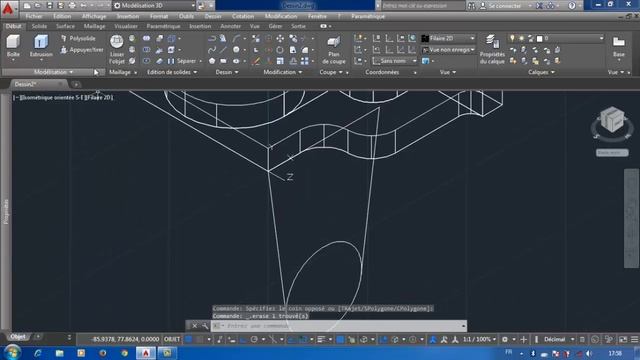Open the Modélisation 3D workspace dropdown
640x360 pixels.
[154, 6]
